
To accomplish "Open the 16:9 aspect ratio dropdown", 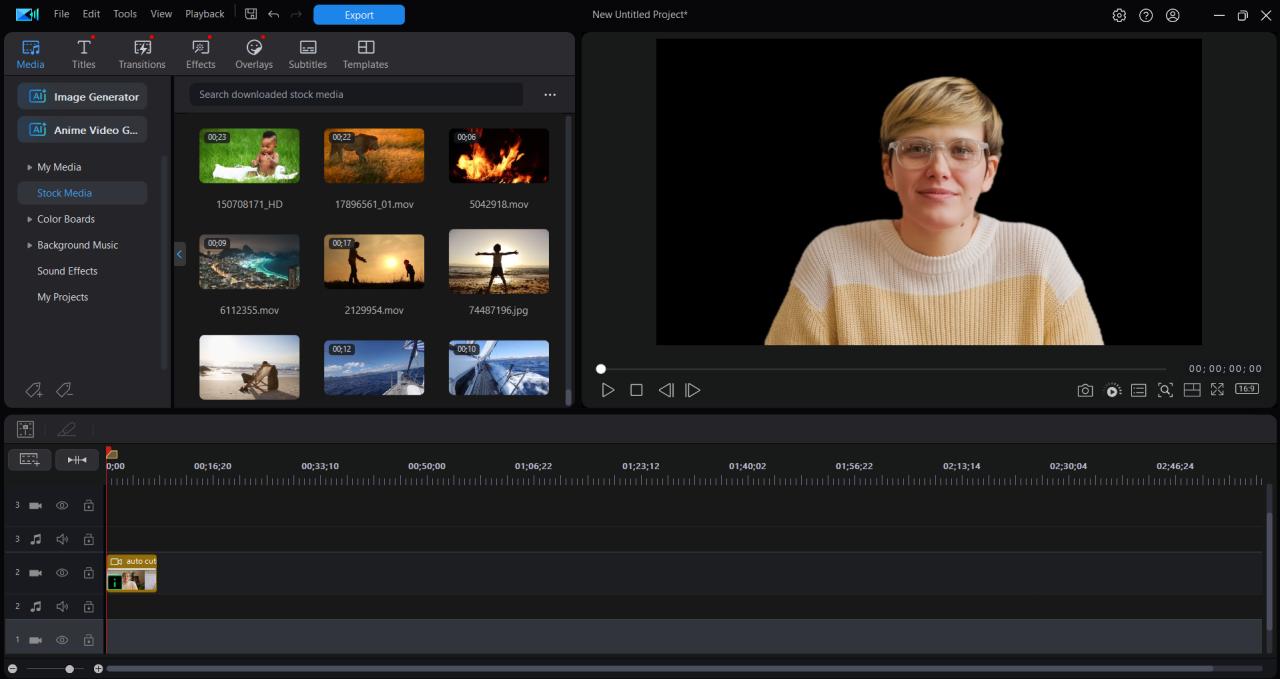I will tap(1246, 389).
